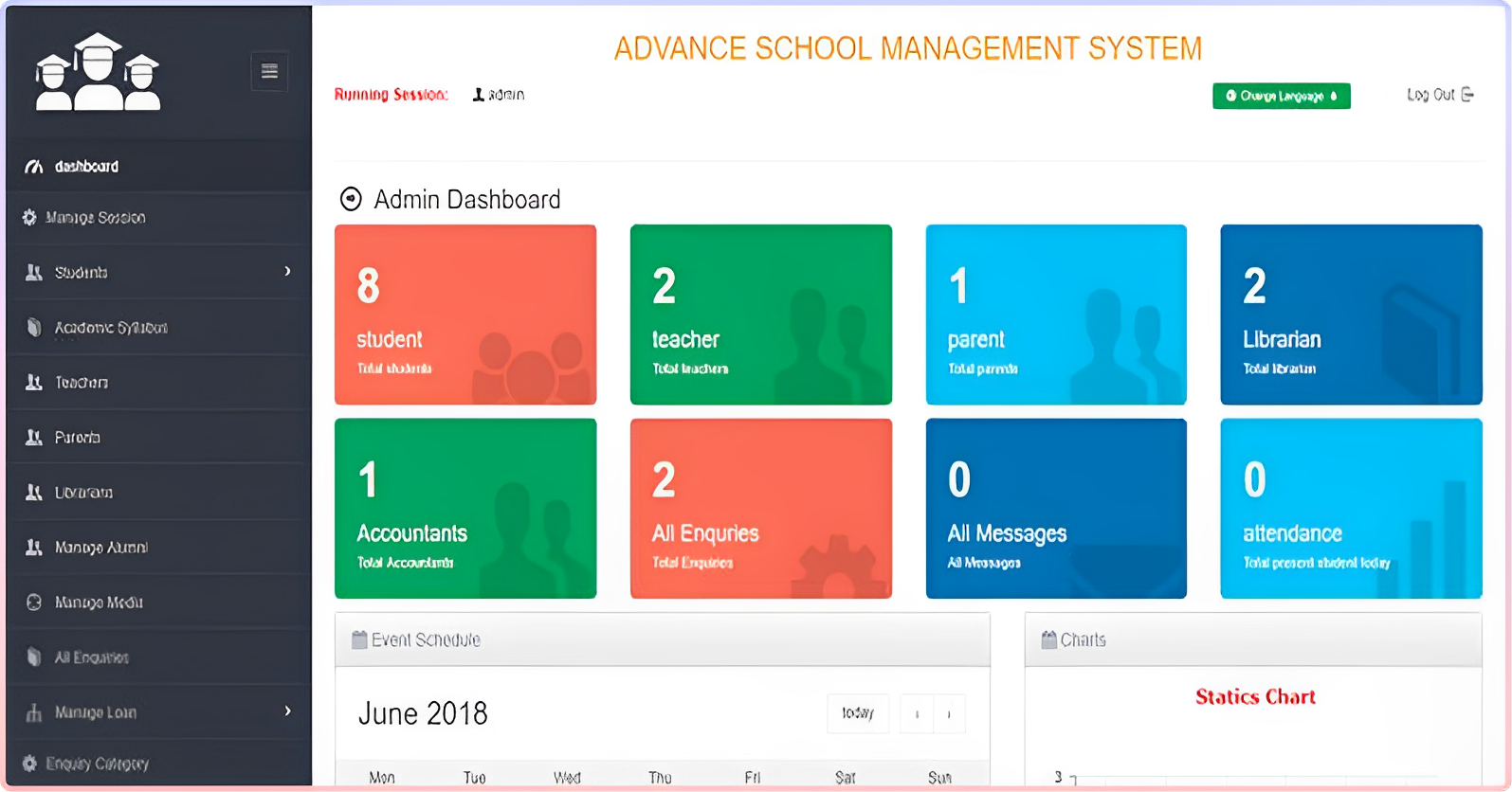Click the Academic Syllabus icon

(x=34, y=328)
